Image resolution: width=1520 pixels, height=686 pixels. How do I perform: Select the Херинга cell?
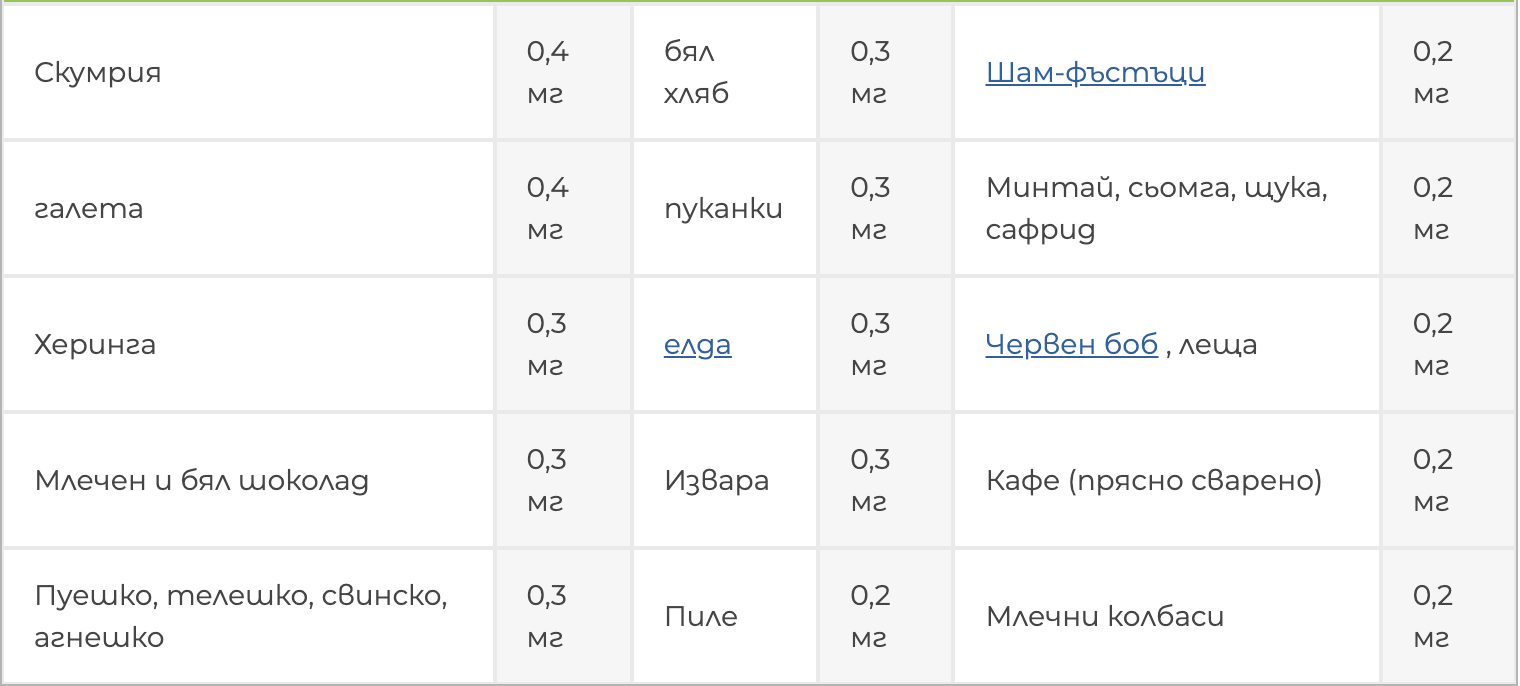pos(95,345)
